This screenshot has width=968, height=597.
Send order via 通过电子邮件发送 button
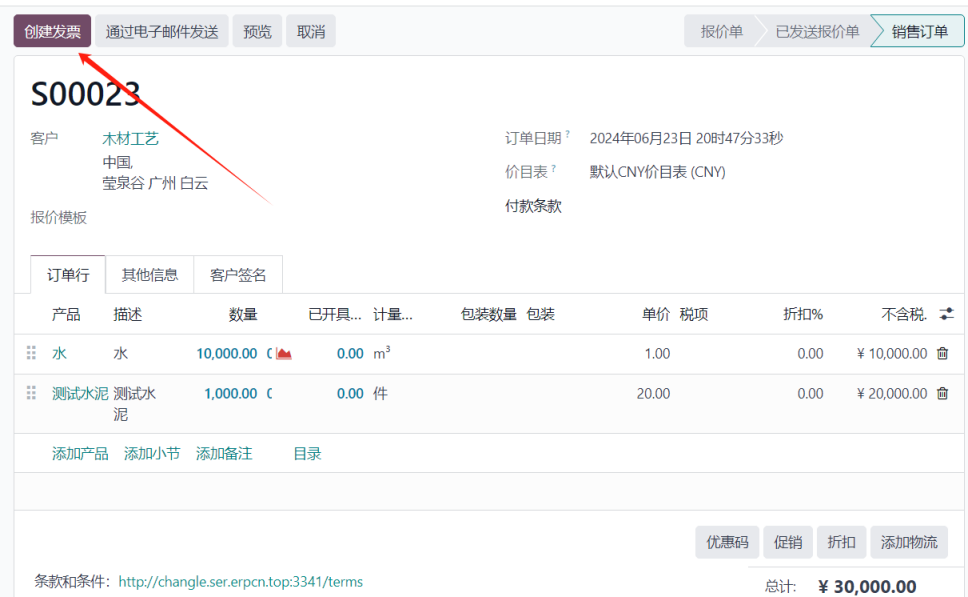(162, 31)
